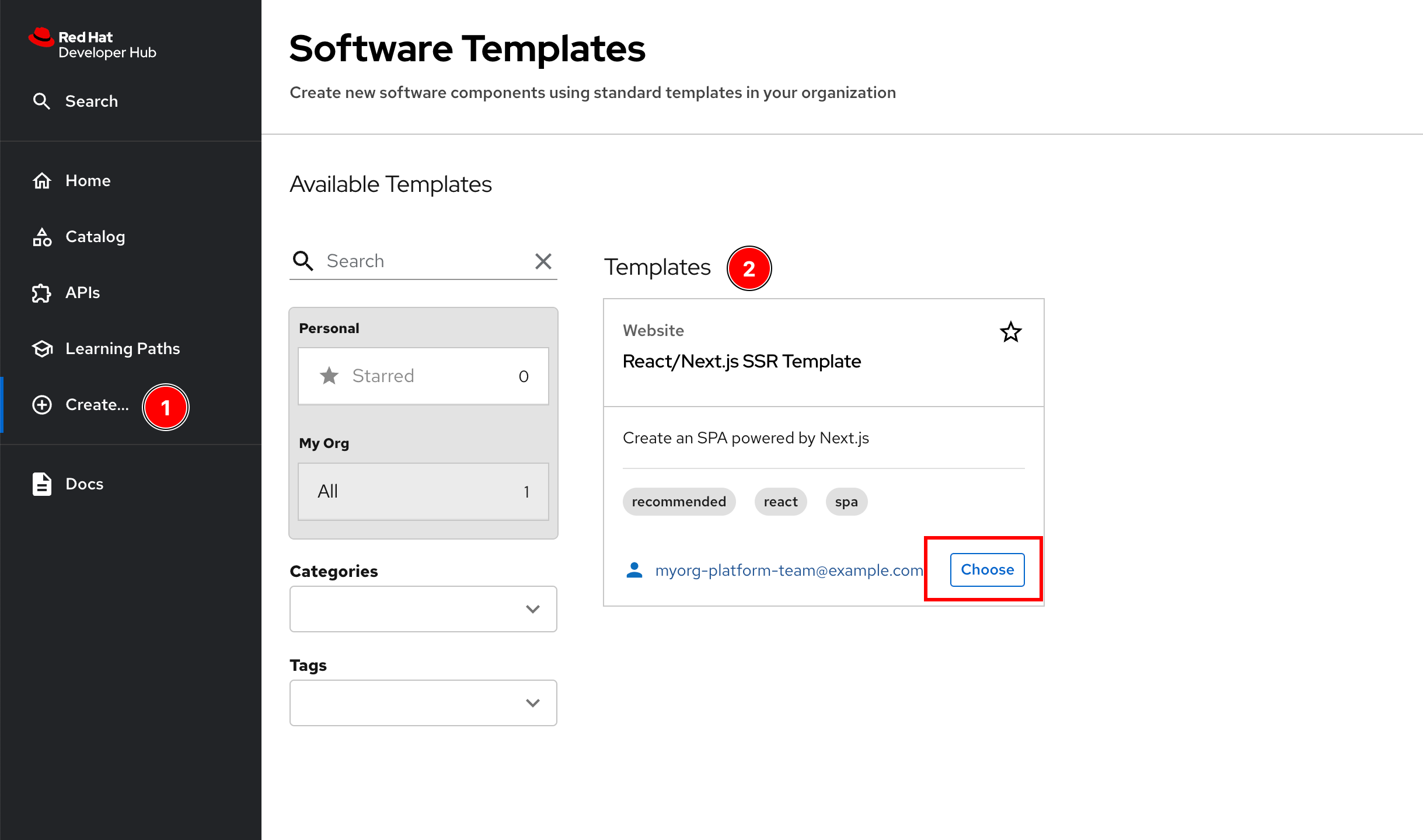The image size is (1423, 840).
Task: Click the Home house icon
Action: click(x=41, y=181)
